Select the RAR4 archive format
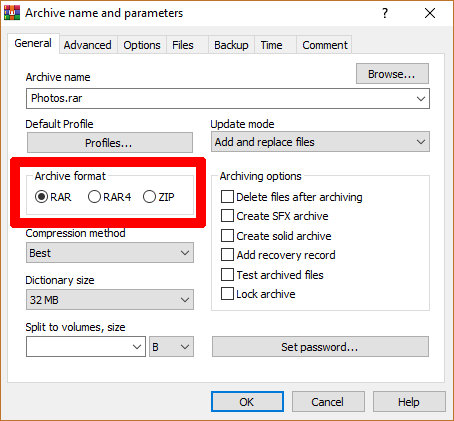 click(94, 197)
